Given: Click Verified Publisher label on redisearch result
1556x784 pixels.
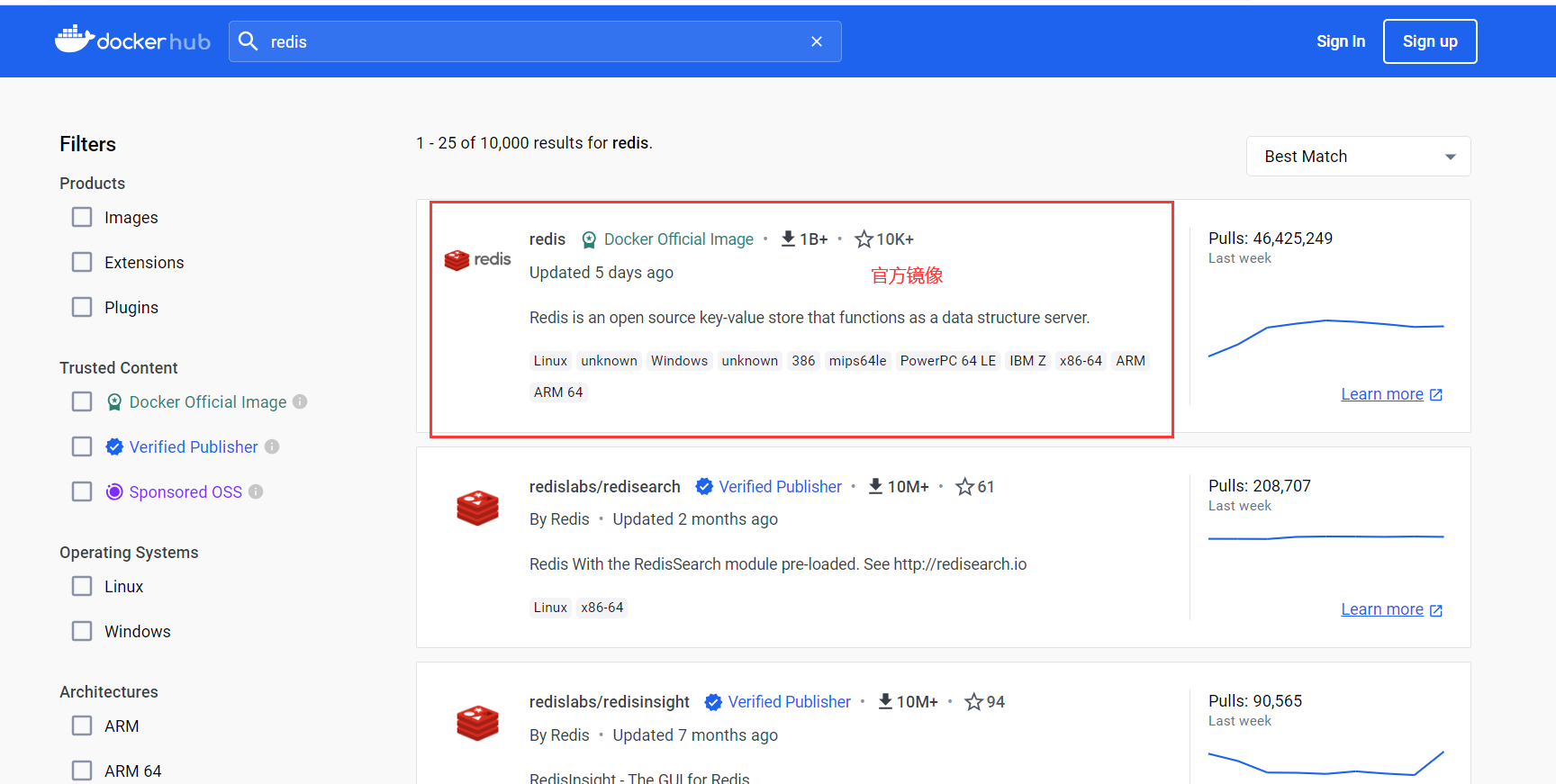Looking at the screenshot, I should pyautogui.click(x=781, y=487).
